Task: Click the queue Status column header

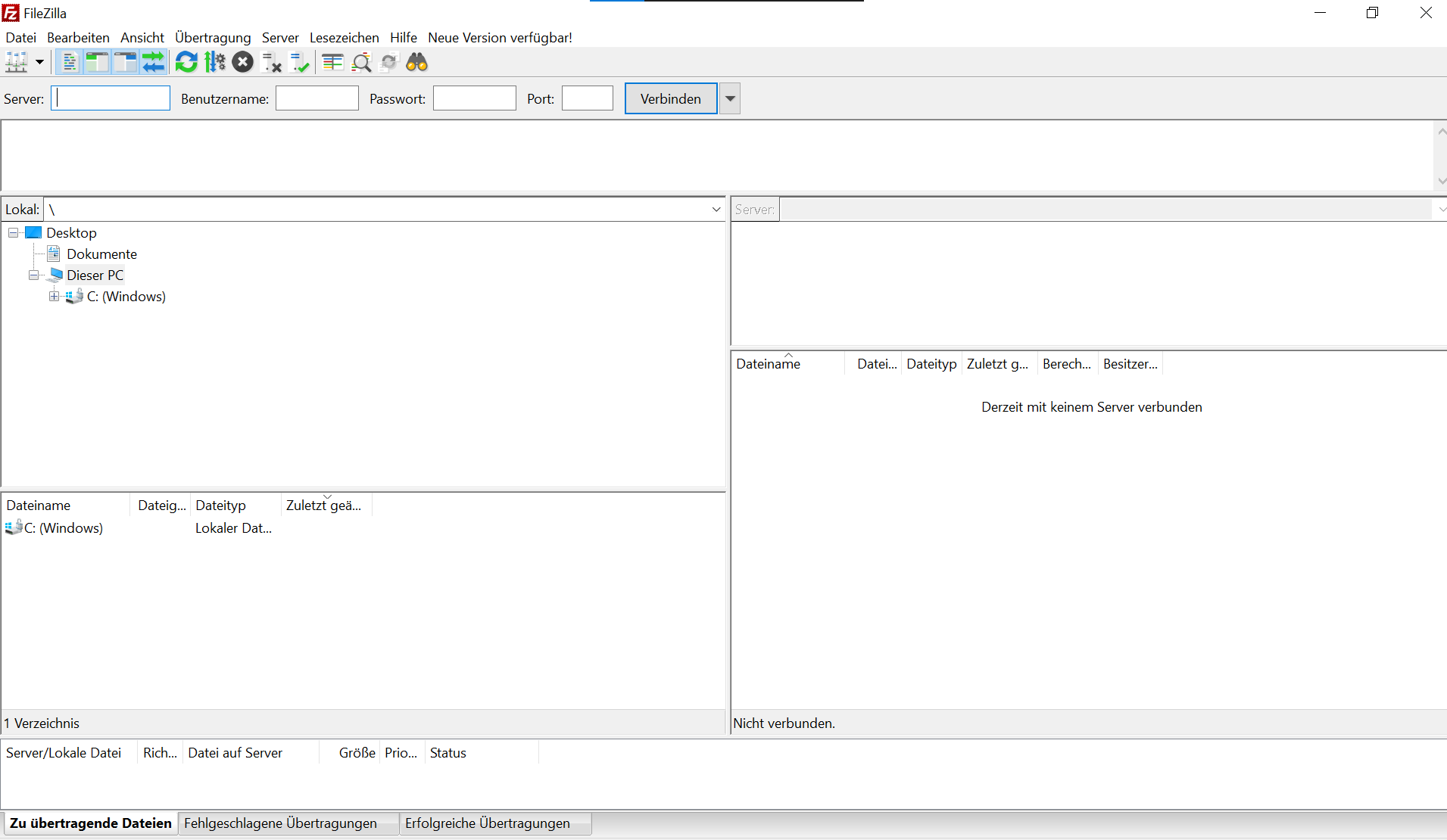Action: pyautogui.click(x=482, y=753)
